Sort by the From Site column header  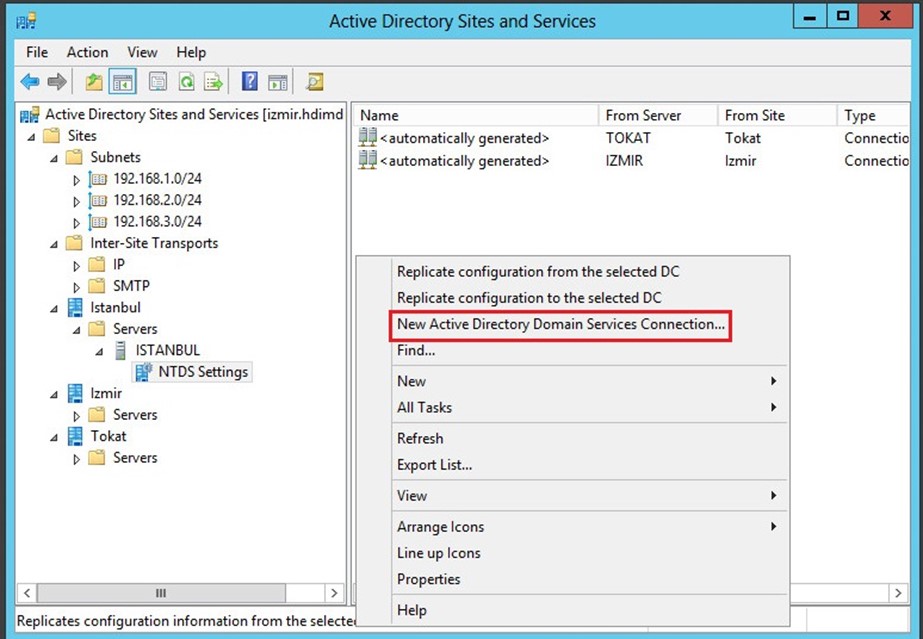pos(777,115)
